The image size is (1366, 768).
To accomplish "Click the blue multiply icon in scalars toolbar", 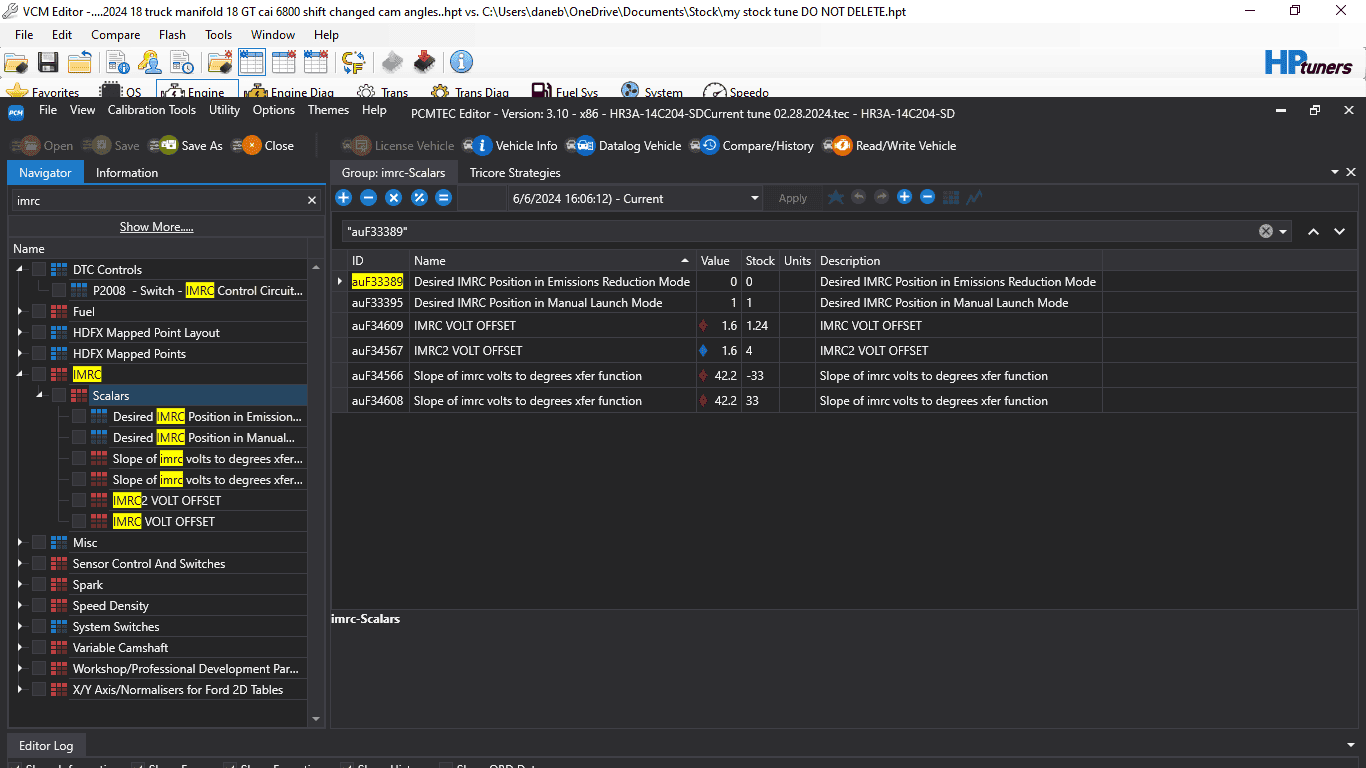I will 393,198.
